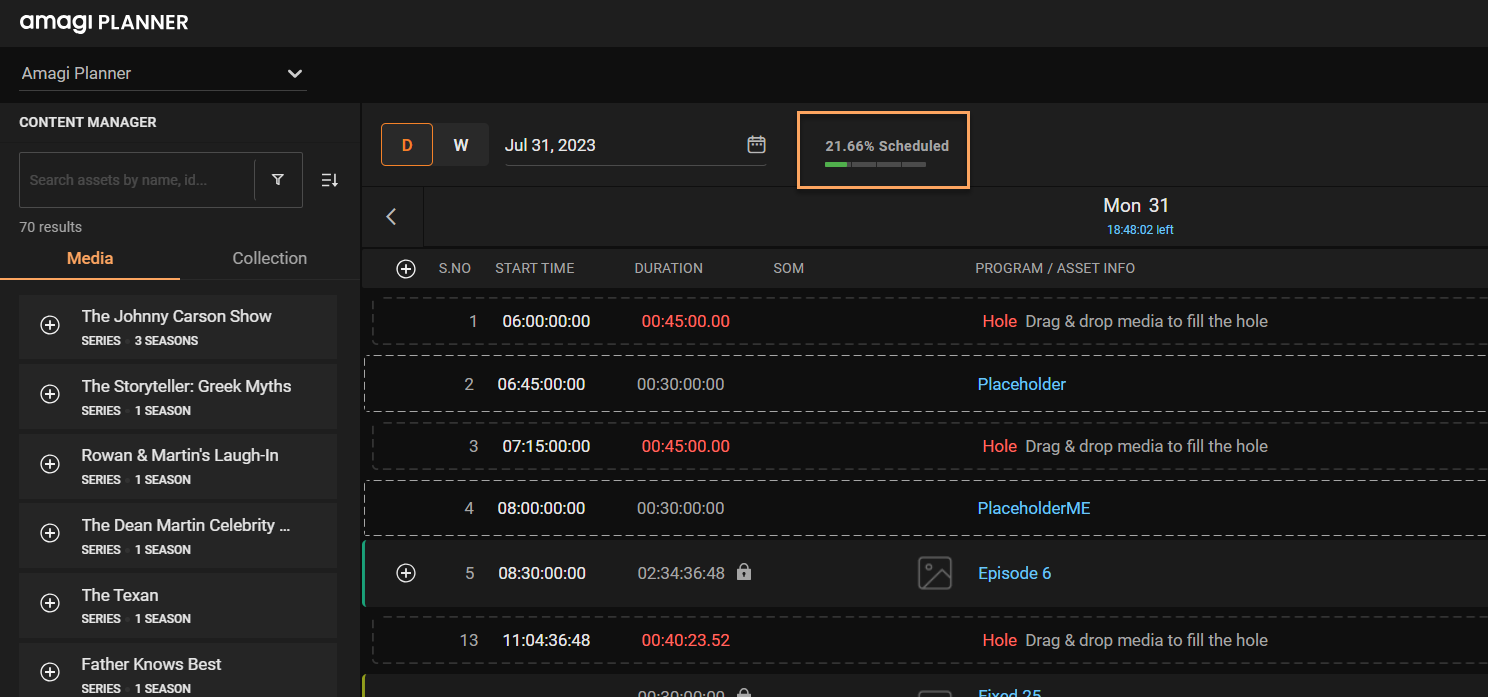The height and width of the screenshot is (697, 1488).
Task: Select the 11:04:36:48 Hole row
Action: (x=930, y=640)
